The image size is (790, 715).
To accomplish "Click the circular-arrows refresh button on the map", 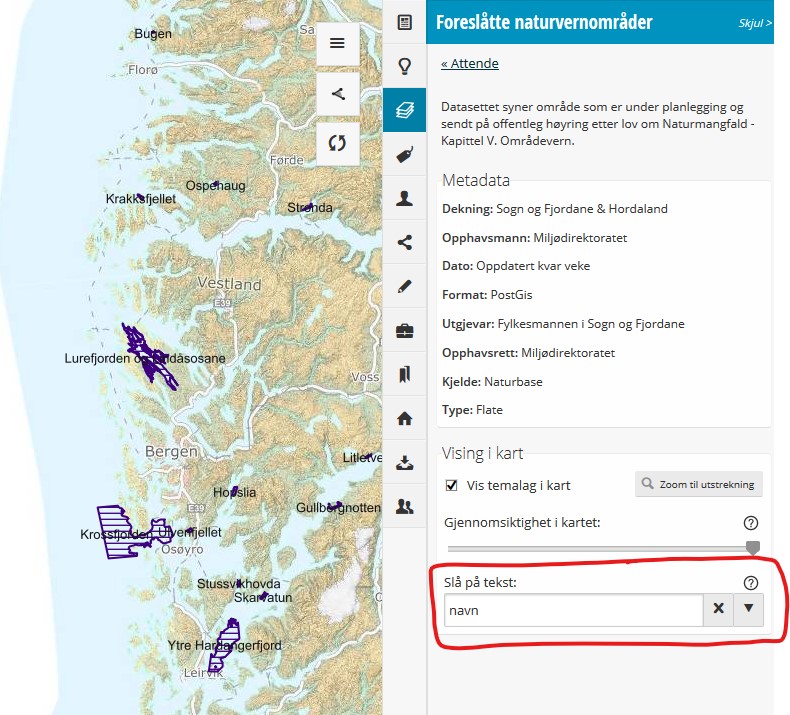I will pyautogui.click(x=337, y=143).
